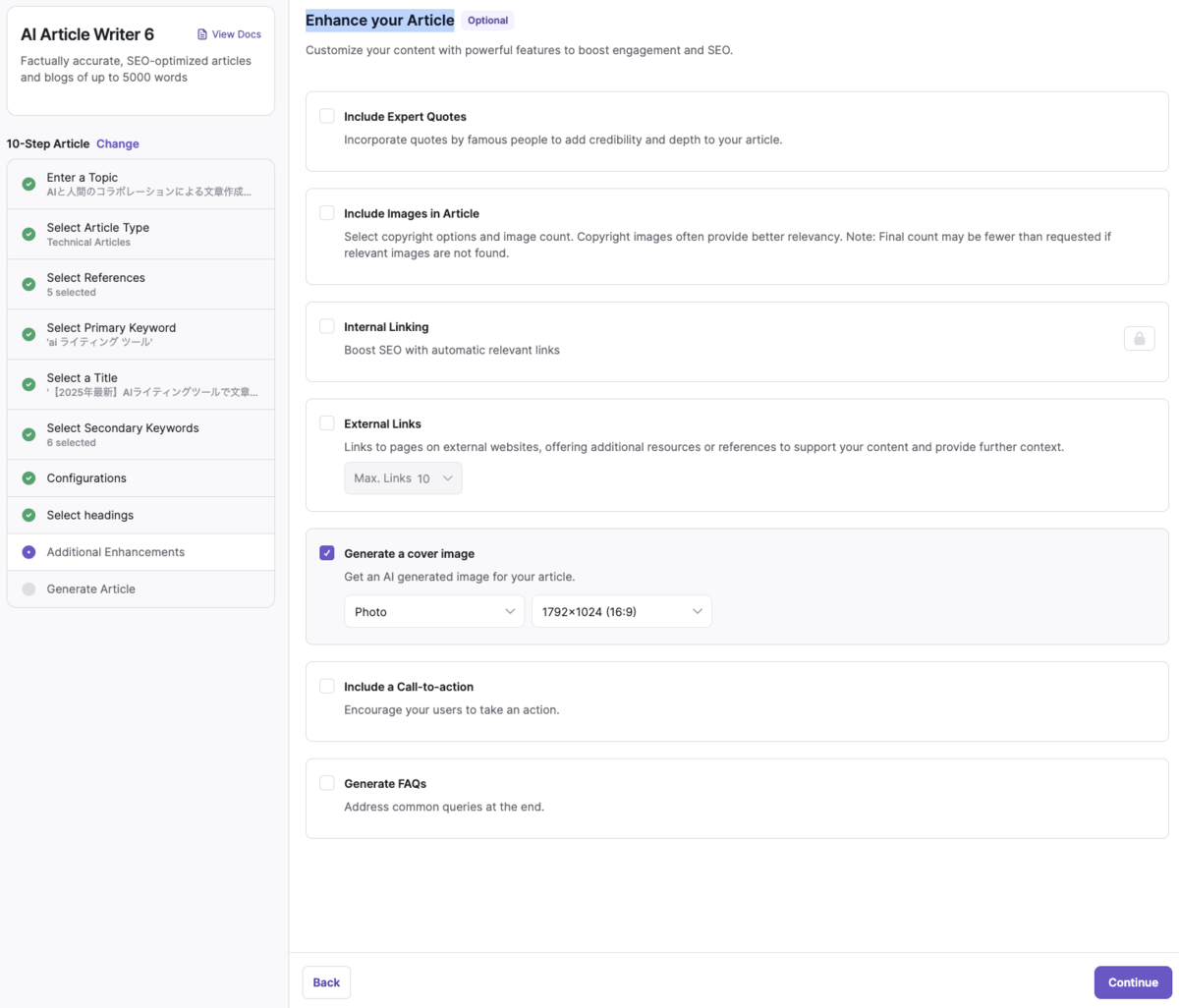The height and width of the screenshot is (1008, 1179).
Task: Click the lock icon on Internal Linking
Action: click(1139, 338)
